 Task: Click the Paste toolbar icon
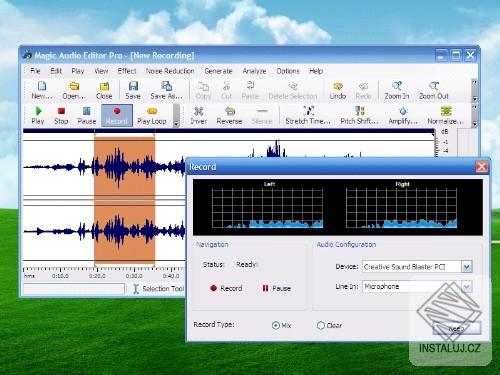pyautogui.click(x=250, y=90)
